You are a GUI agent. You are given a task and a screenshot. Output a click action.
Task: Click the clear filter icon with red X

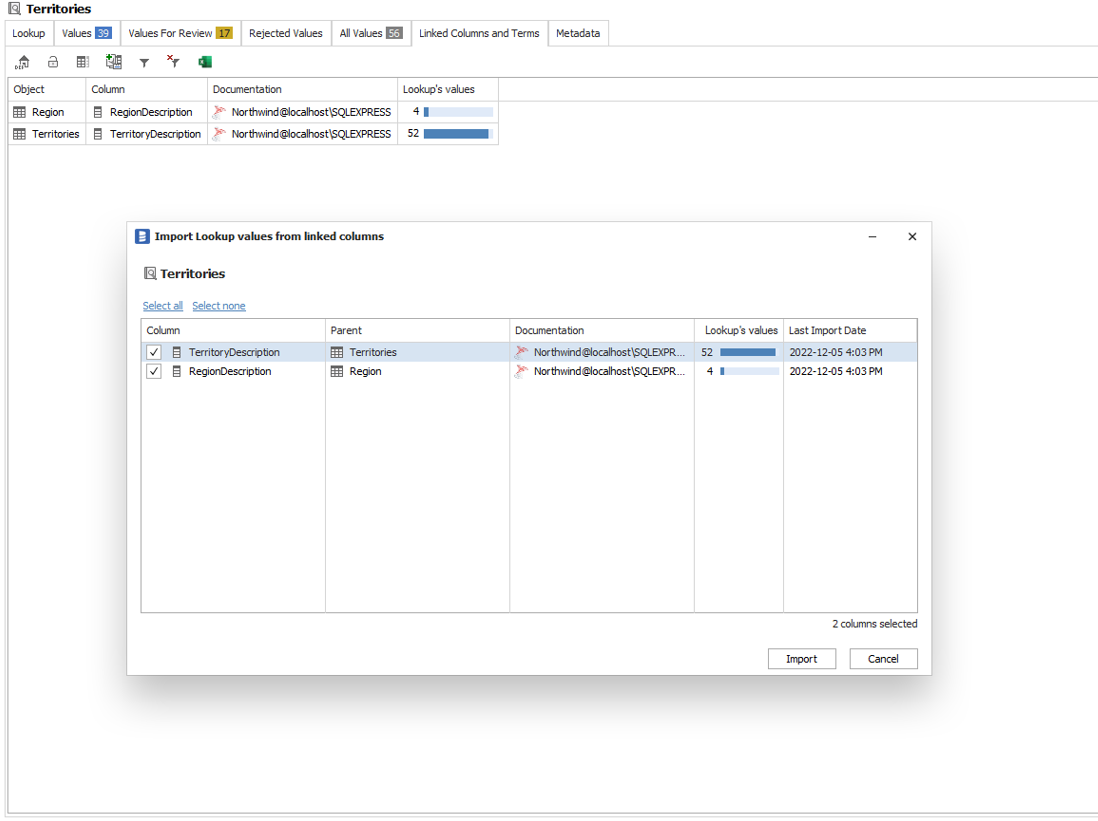pyautogui.click(x=173, y=62)
